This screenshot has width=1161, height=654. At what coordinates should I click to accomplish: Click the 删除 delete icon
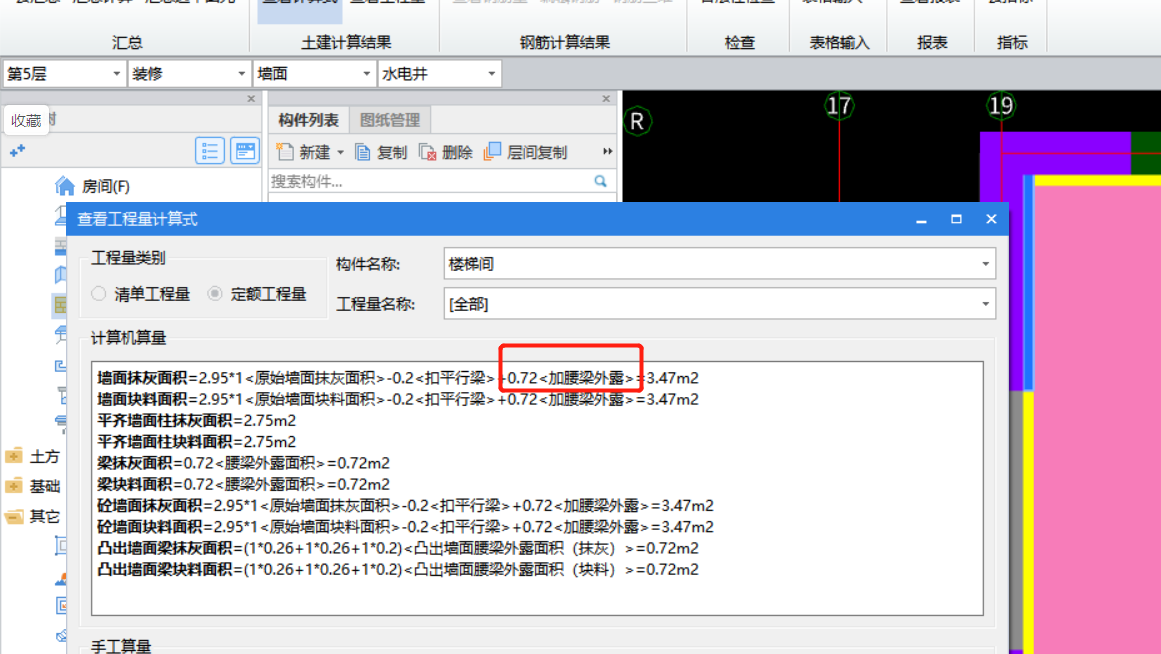pos(427,153)
